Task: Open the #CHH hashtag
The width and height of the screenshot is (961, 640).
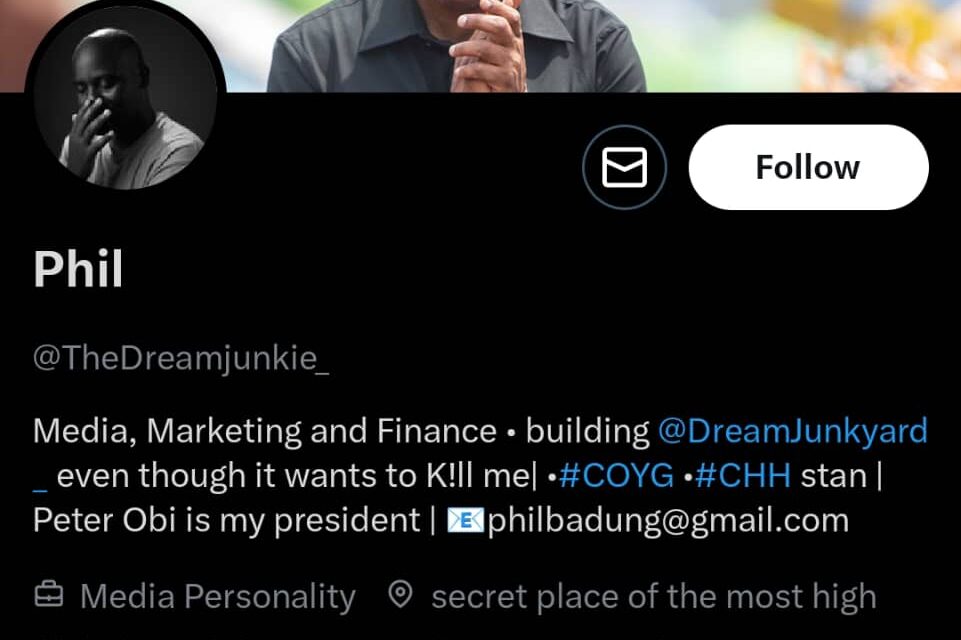Action: tap(743, 475)
